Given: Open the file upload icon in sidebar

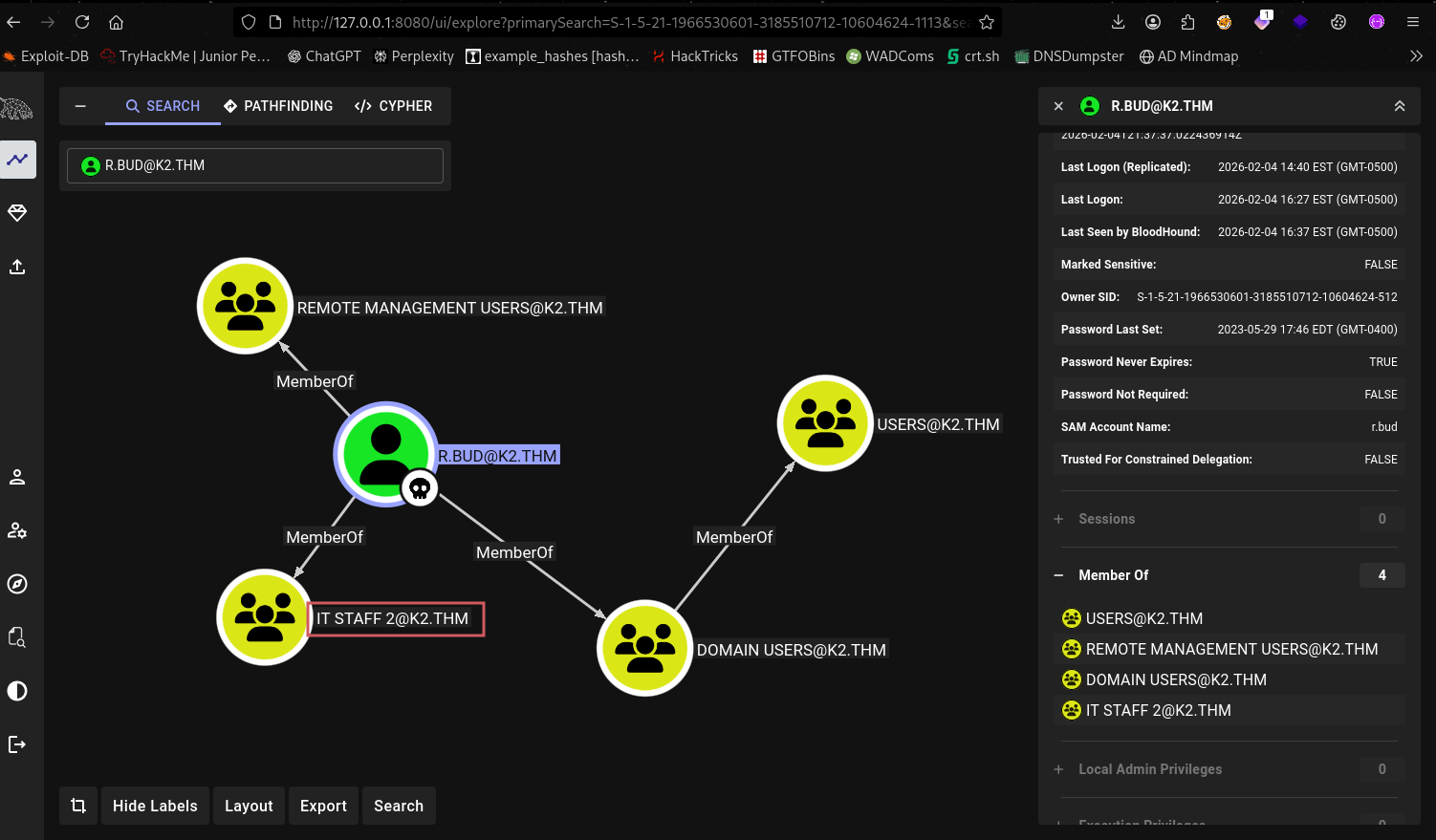Looking at the screenshot, I should [x=17, y=267].
